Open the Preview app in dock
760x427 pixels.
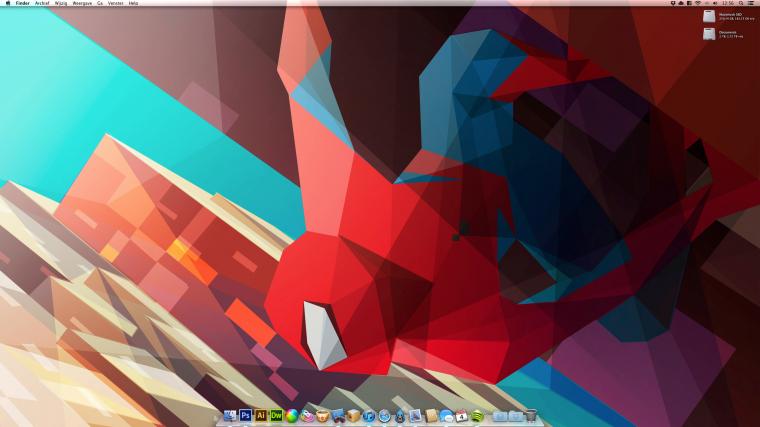tap(415, 415)
